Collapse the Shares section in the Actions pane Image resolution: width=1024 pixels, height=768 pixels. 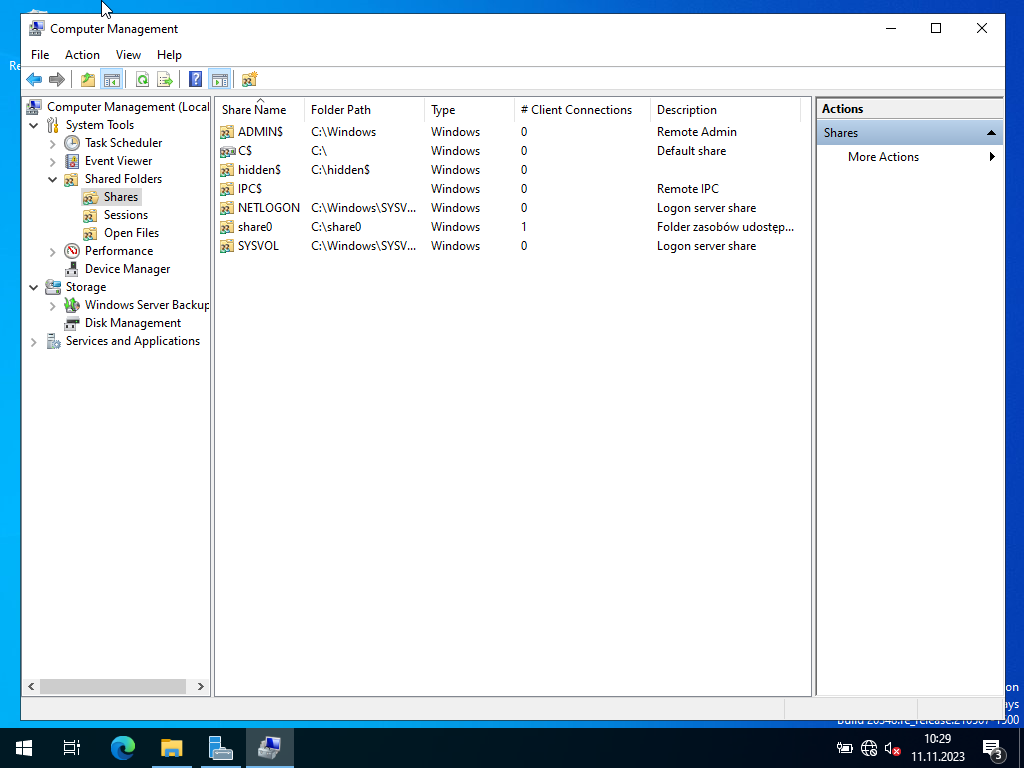pyautogui.click(x=991, y=133)
